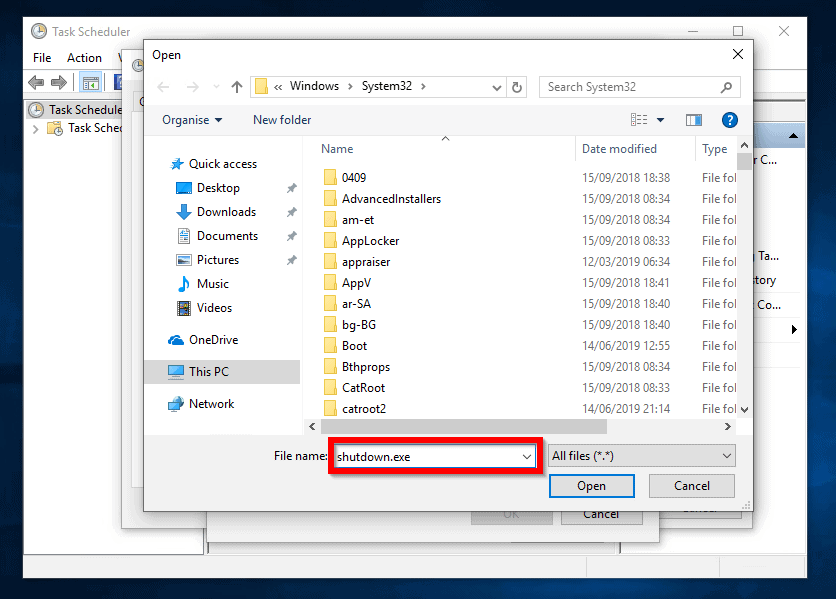This screenshot has height=599, width=836.
Task: Open the File menu in Task Scheduler
Action: (x=42, y=58)
